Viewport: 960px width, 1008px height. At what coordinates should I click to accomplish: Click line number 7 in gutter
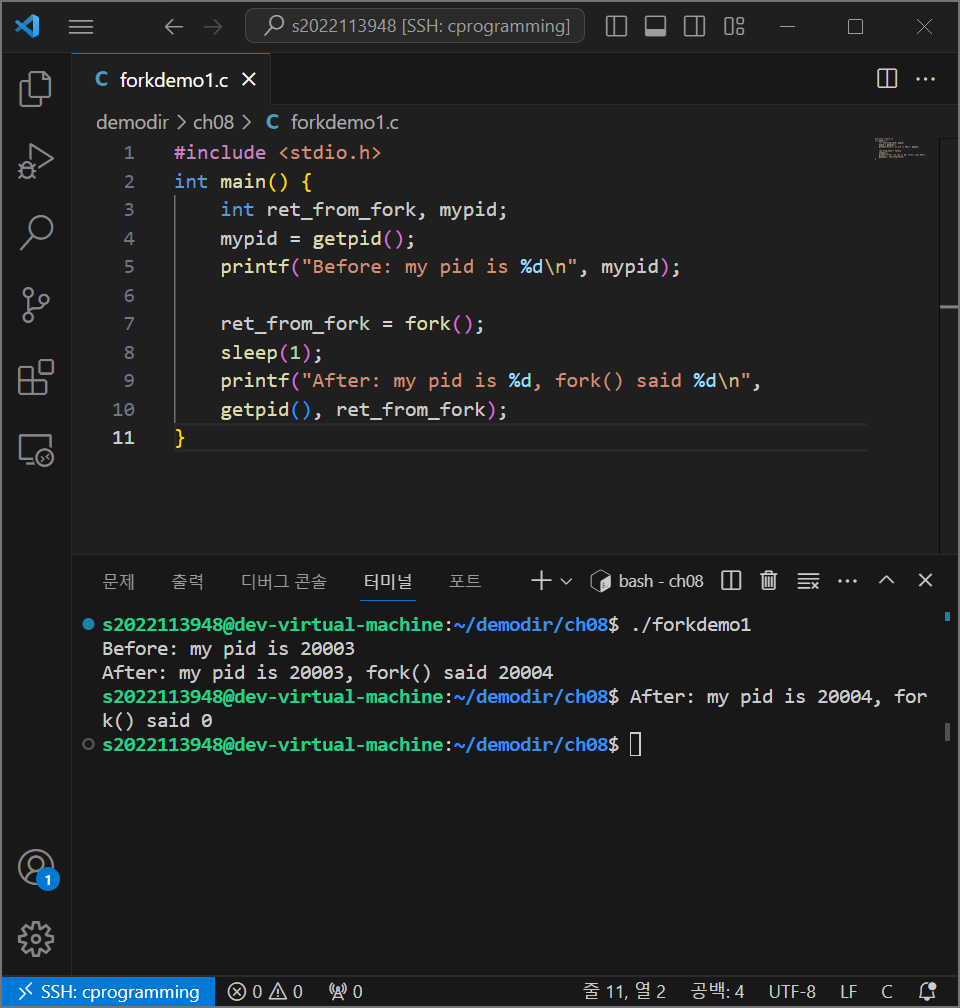(x=129, y=323)
